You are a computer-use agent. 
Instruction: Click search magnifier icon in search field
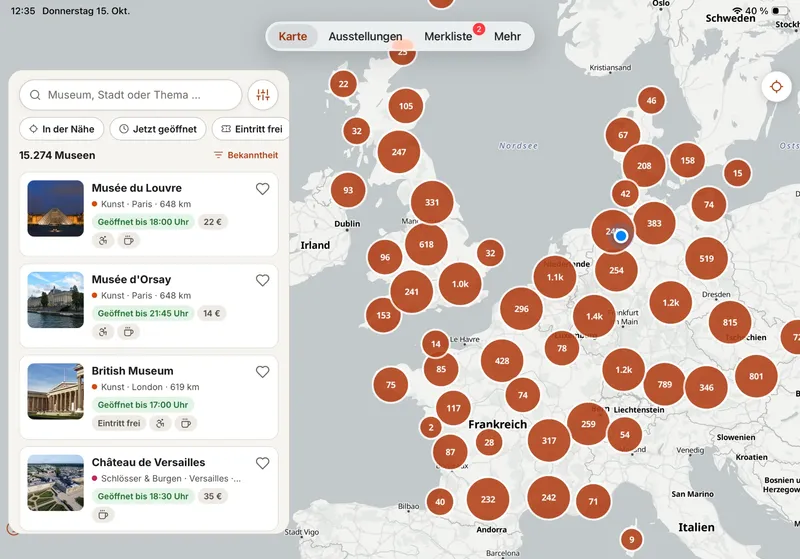pyautogui.click(x=35, y=95)
